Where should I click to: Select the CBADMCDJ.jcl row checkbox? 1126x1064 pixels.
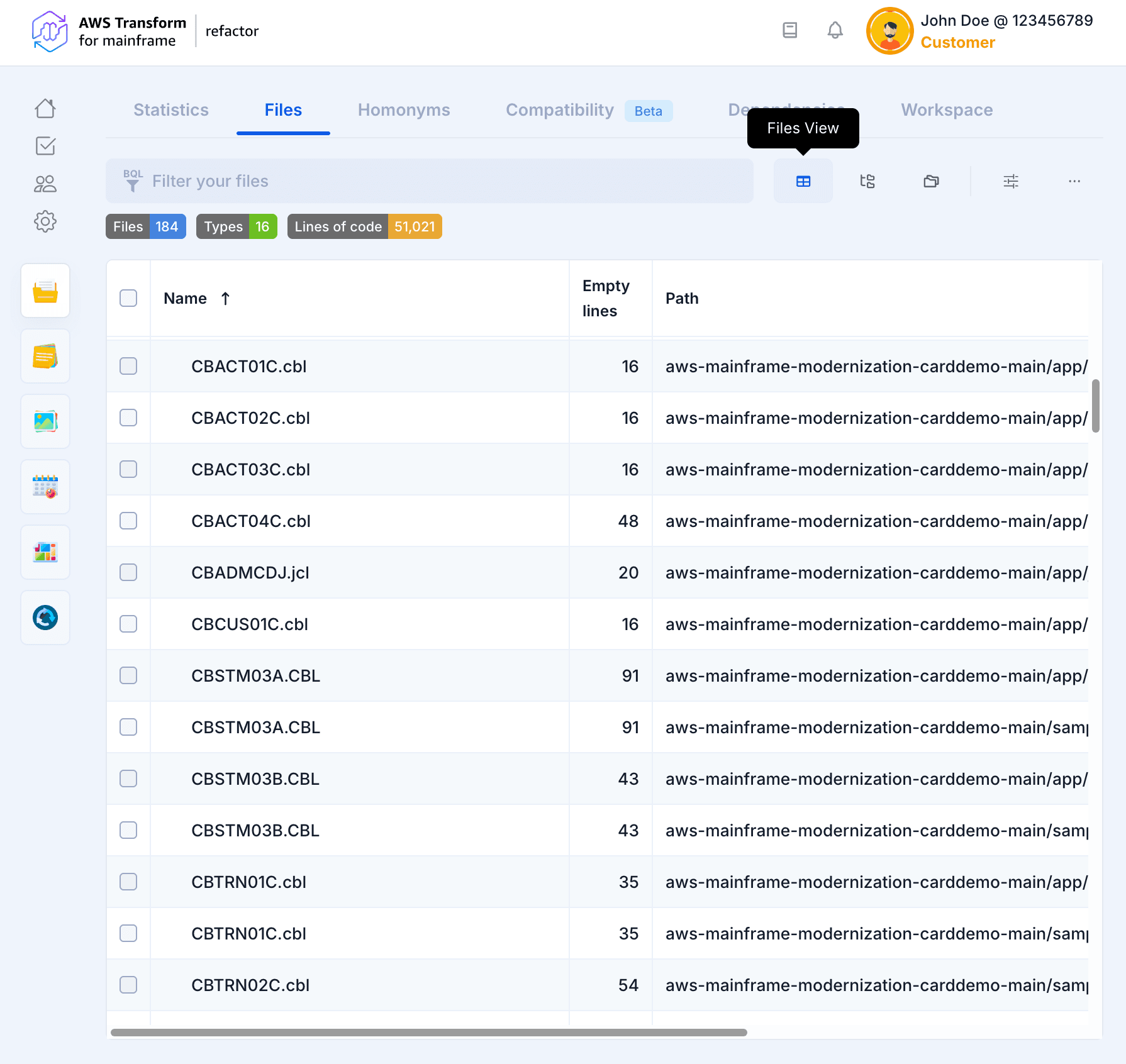[x=128, y=572]
